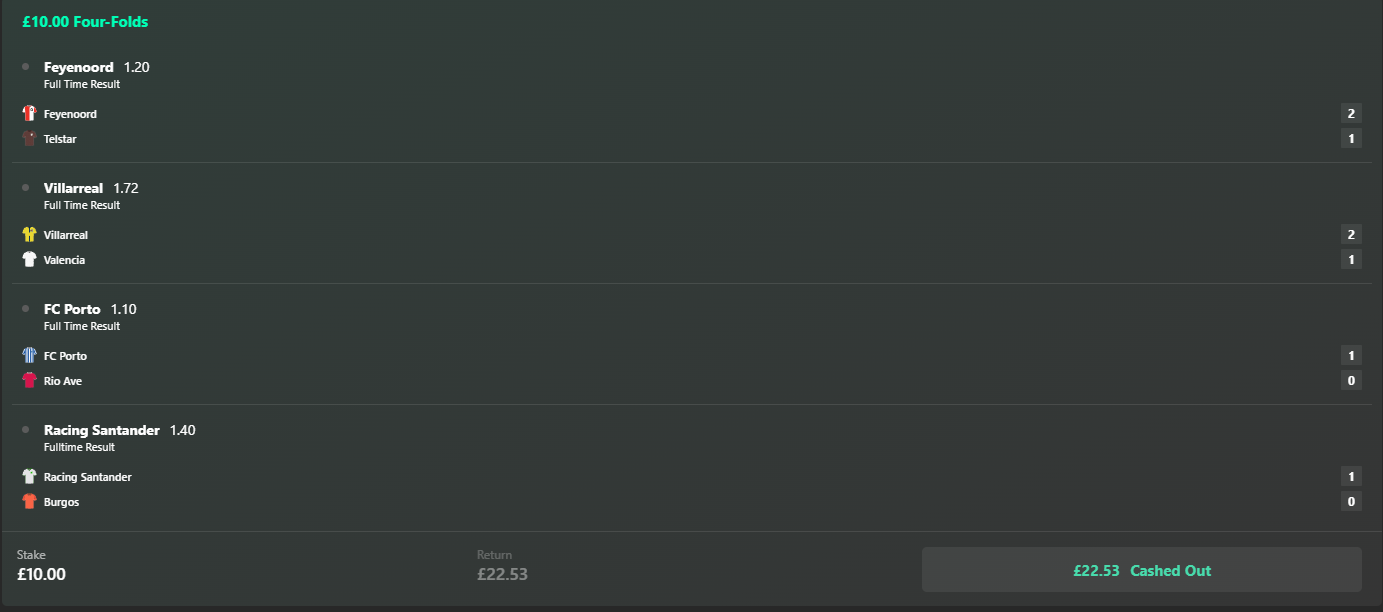Click the £22.53 Return amount
Viewport: 1383px width, 612px height.
[502, 574]
